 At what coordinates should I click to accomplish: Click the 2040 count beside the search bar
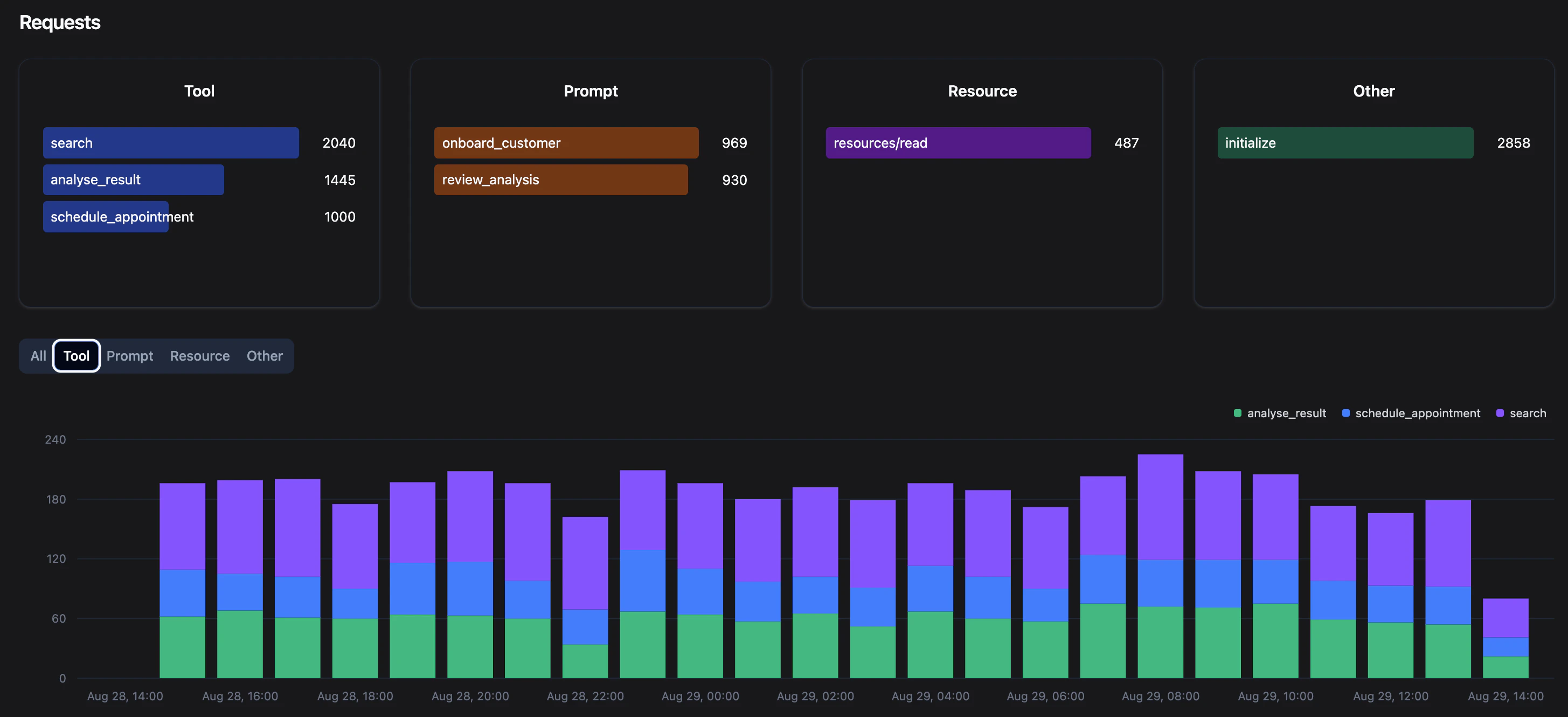click(x=338, y=142)
